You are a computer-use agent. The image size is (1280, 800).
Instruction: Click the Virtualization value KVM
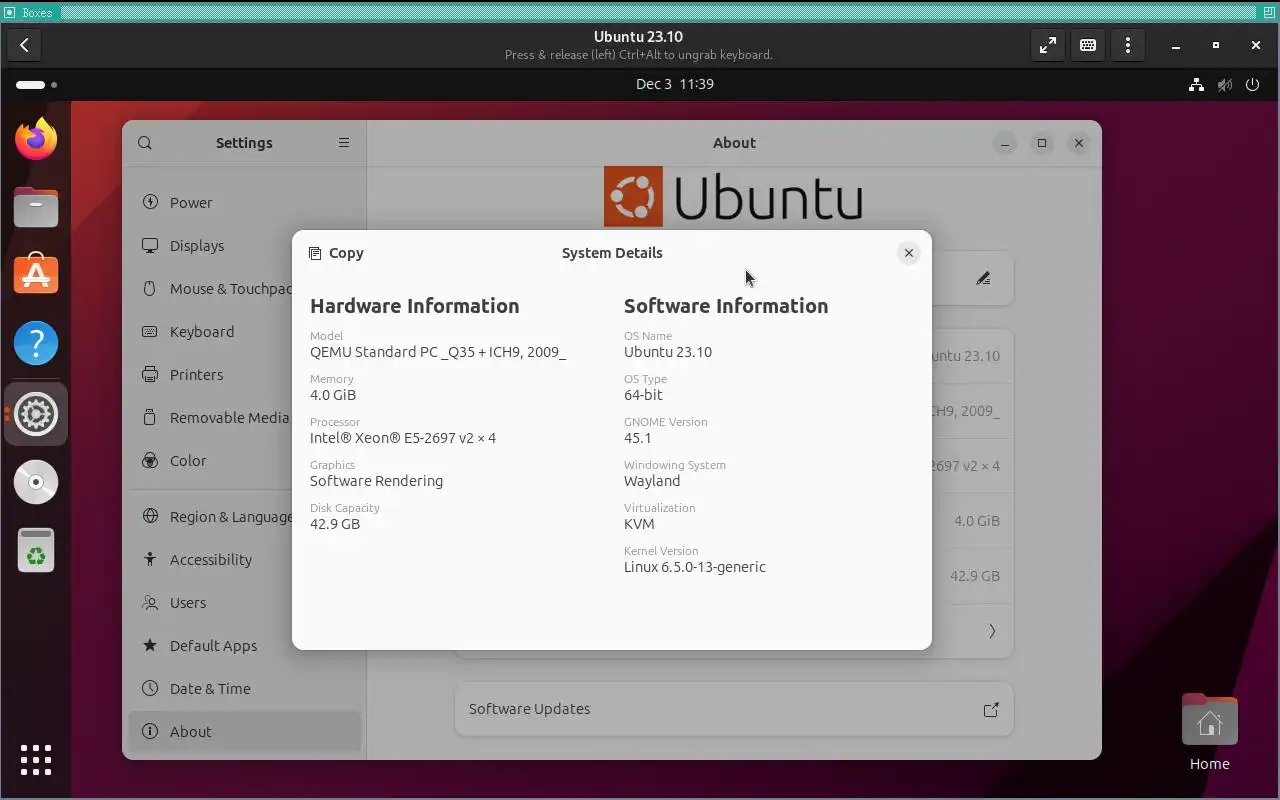coord(639,524)
